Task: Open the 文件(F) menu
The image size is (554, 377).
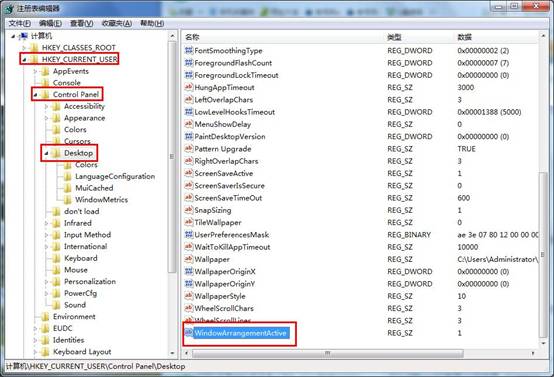Action: [x=19, y=23]
